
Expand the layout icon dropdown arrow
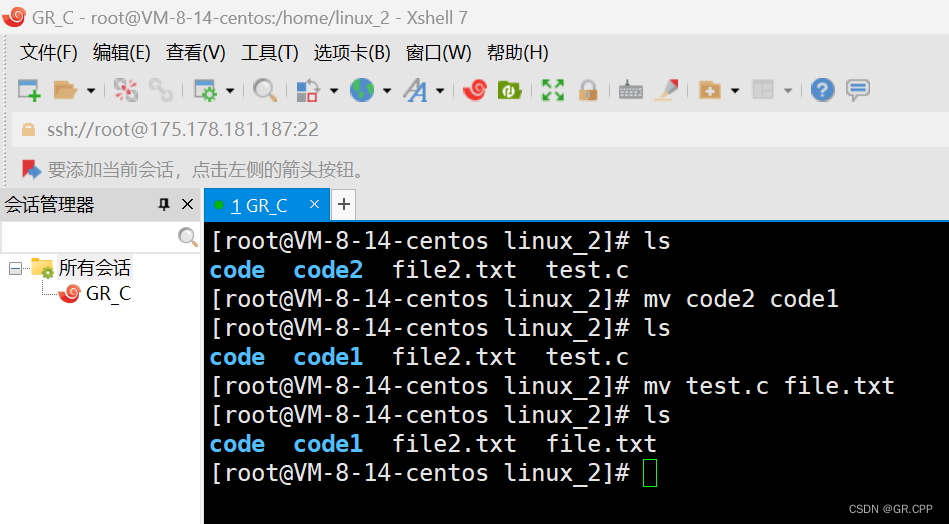coord(787,91)
